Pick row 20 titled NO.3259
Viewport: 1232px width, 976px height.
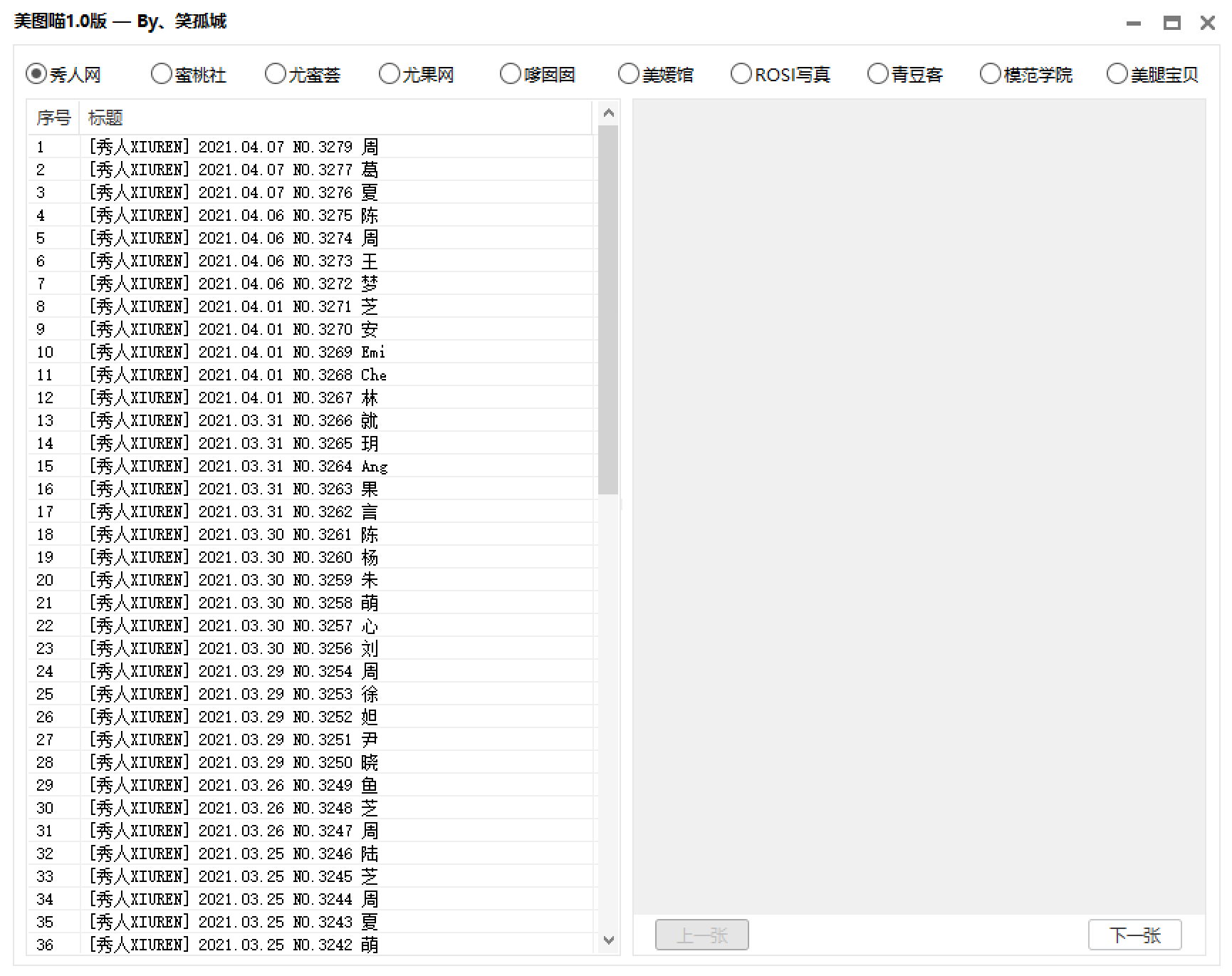[310, 580]
